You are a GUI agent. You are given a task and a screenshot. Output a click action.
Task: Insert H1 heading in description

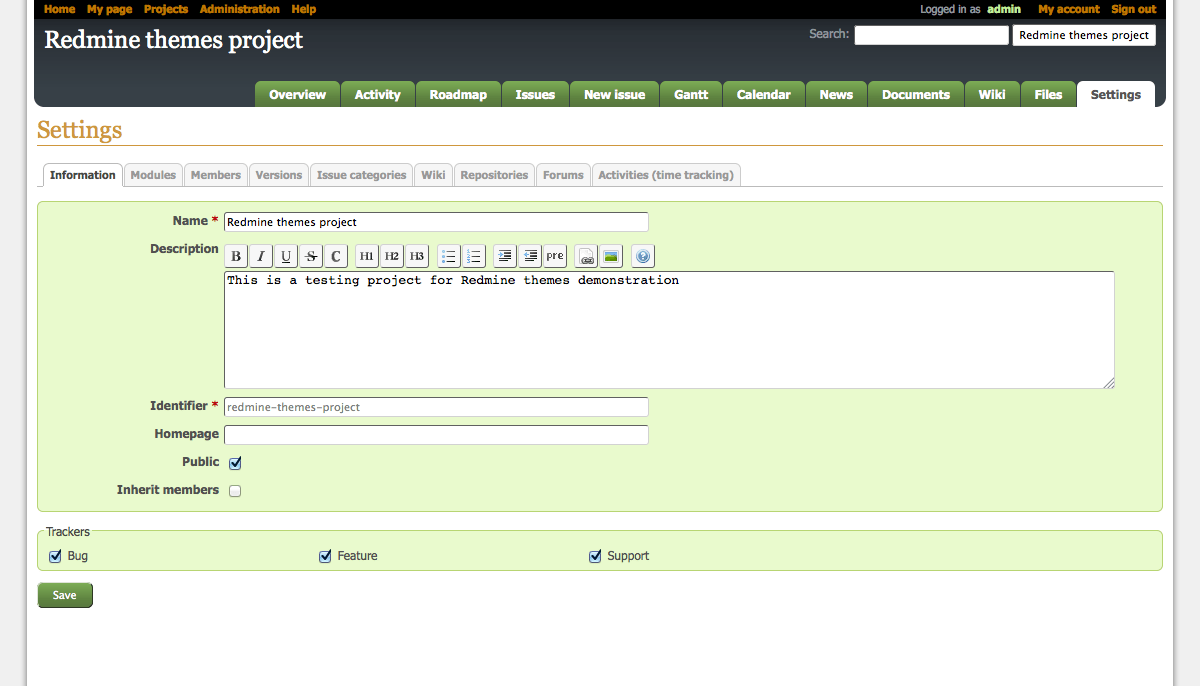coord(367,257)
